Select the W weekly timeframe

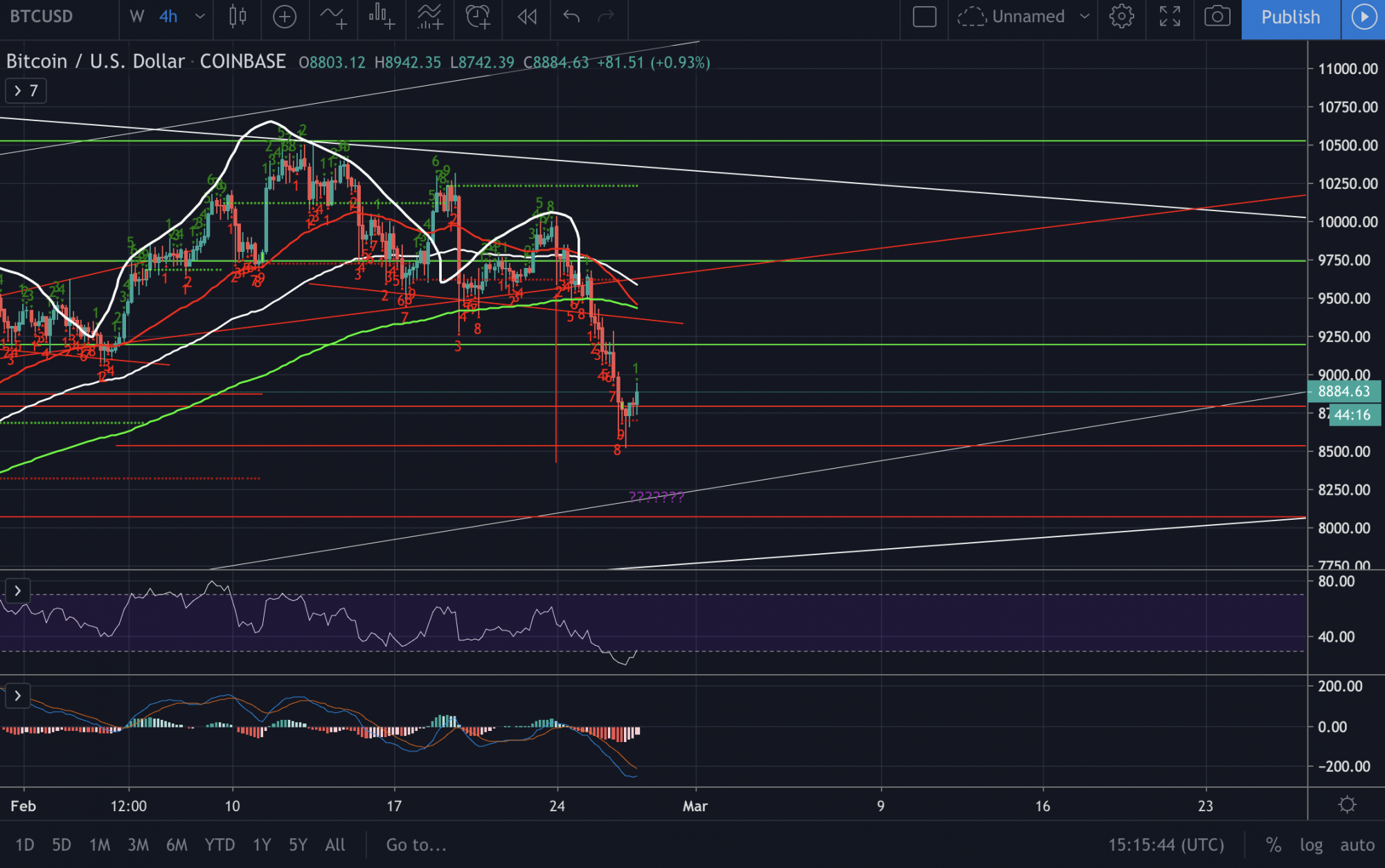pos(137,17)
